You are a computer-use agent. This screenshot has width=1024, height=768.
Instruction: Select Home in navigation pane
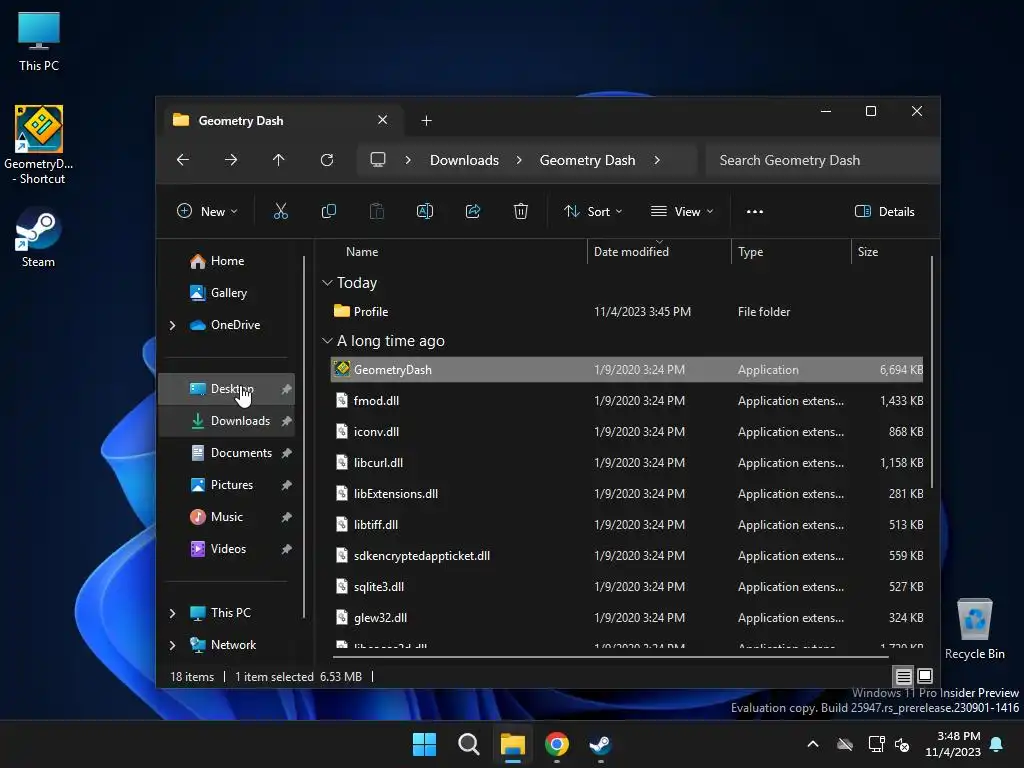click(x=227, y=261)
